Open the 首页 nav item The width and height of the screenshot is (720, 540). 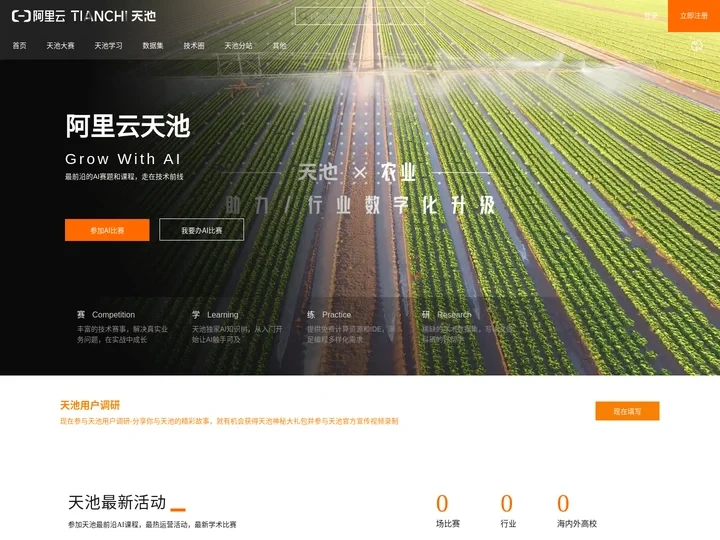click(19, 45)
